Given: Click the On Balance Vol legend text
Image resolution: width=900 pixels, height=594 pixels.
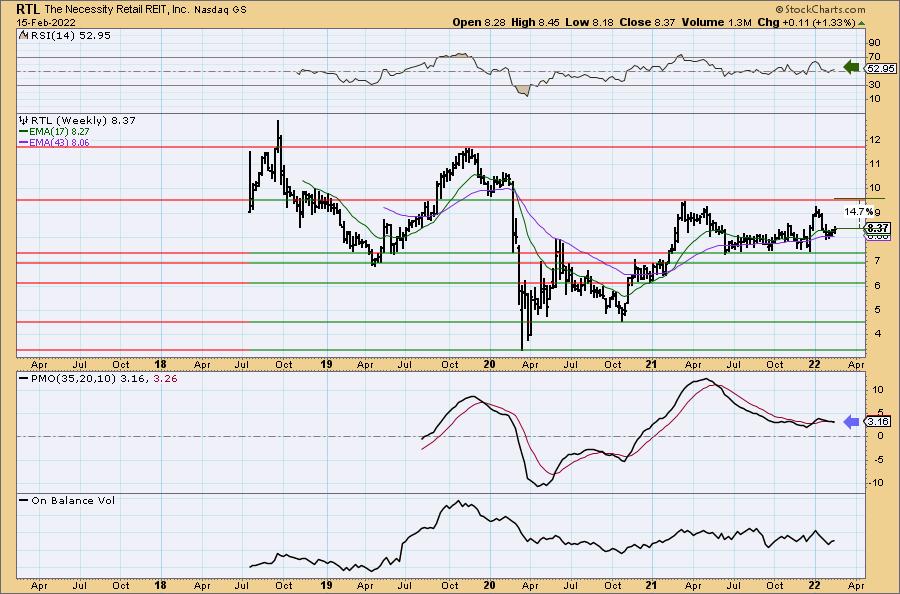Looking at the screenshot, I should [73, 500].
